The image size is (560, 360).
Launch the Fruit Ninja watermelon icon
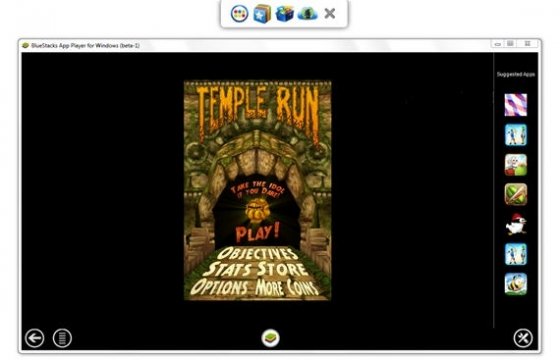(516, 195)
